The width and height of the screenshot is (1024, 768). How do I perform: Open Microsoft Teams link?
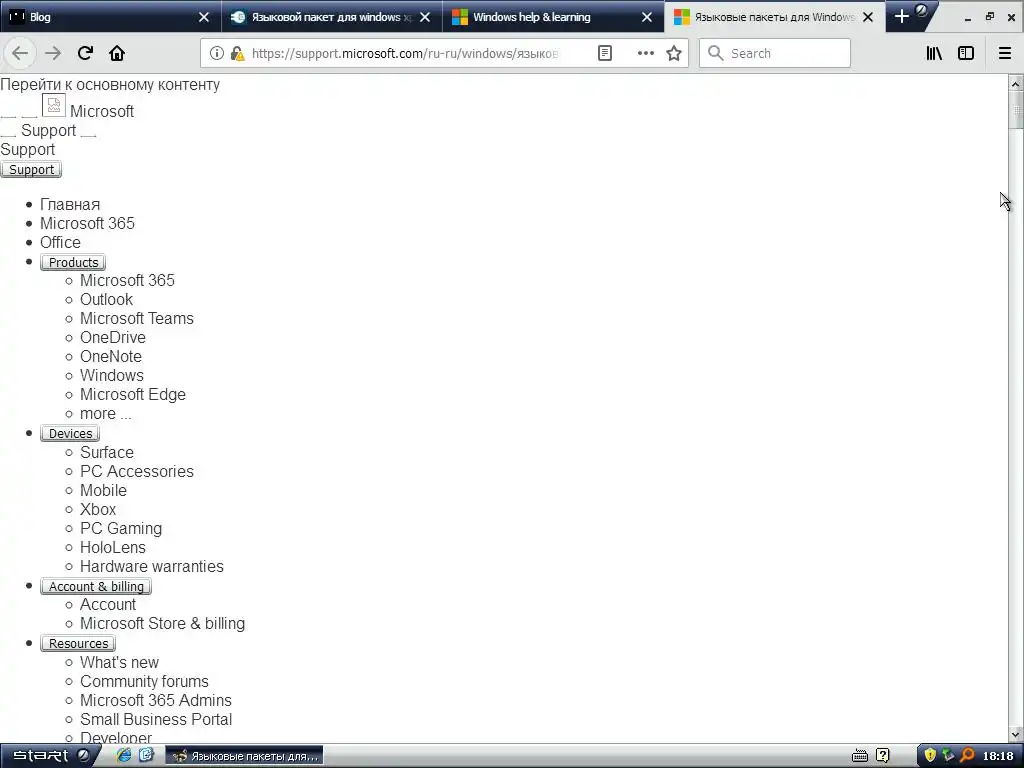tap(136, 319)
